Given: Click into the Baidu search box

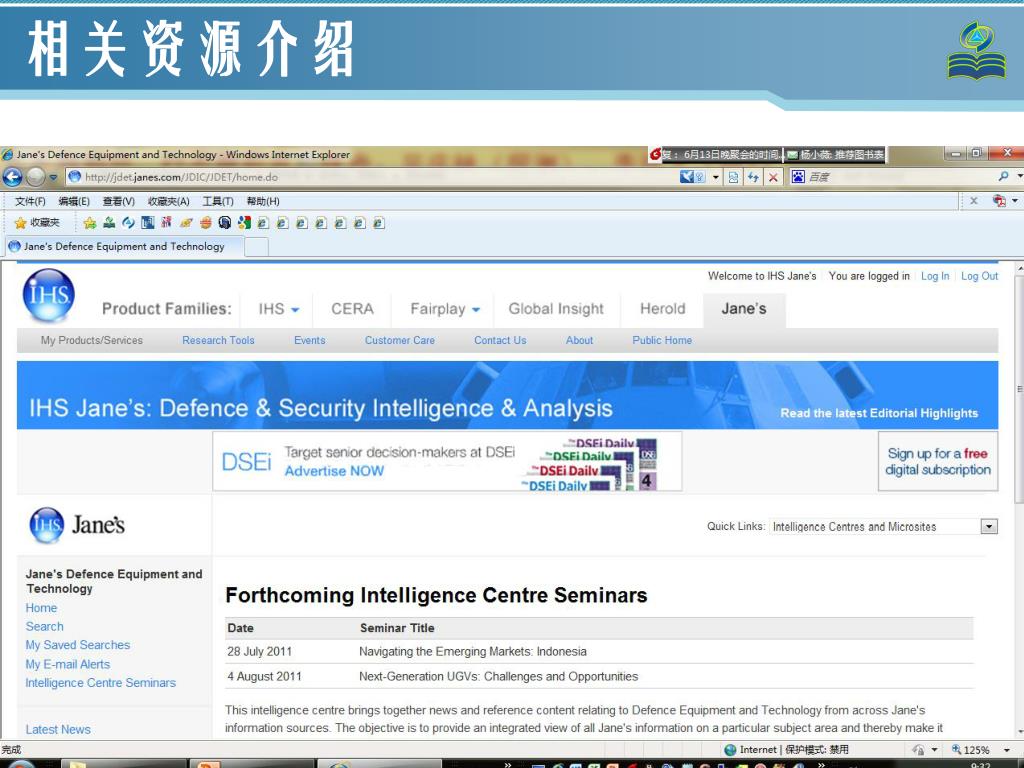Looking at the screenshot, I should (x=899, y=177).
